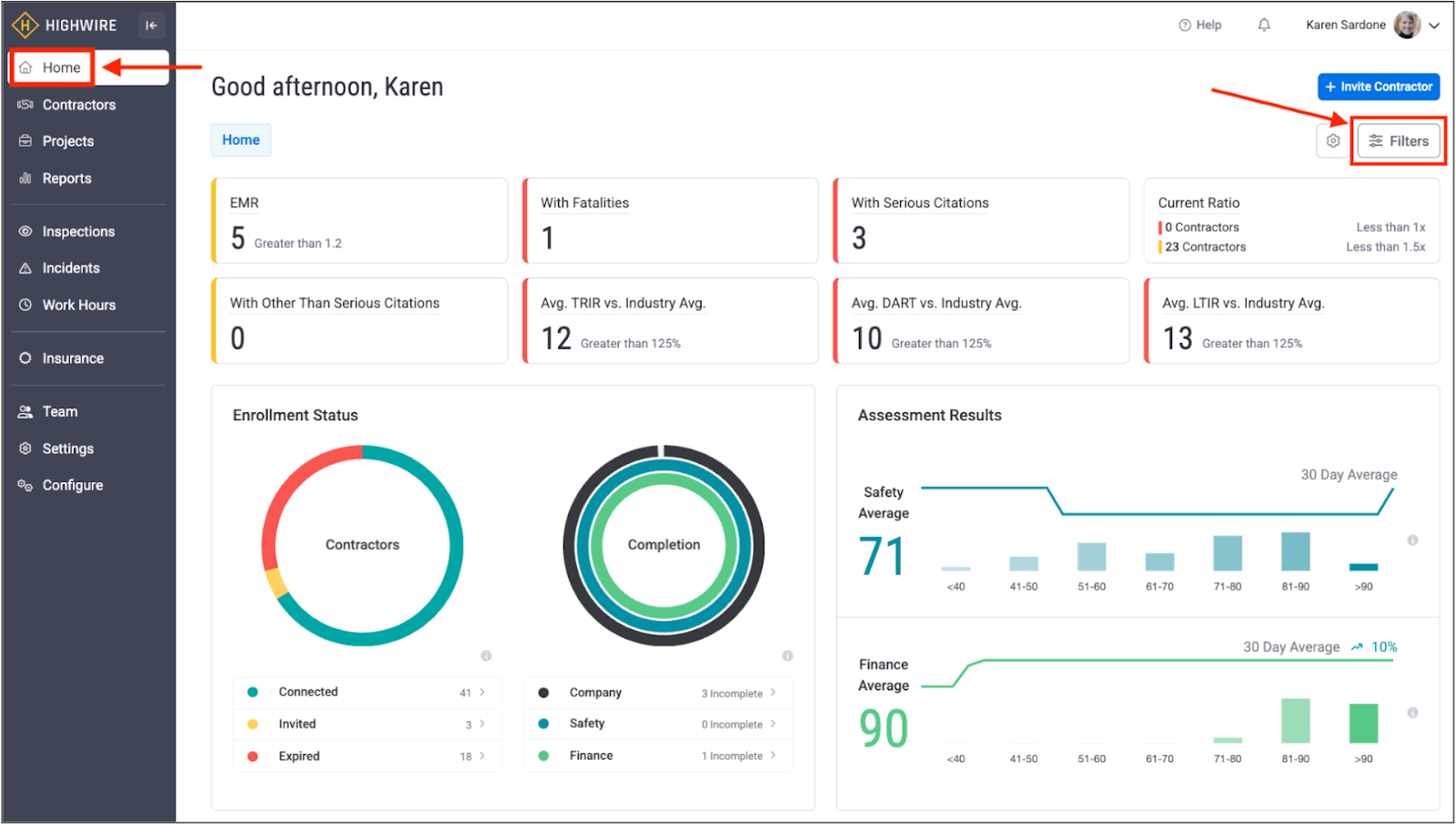Open the notifications bell
1456x825 pixels.
1264,25
